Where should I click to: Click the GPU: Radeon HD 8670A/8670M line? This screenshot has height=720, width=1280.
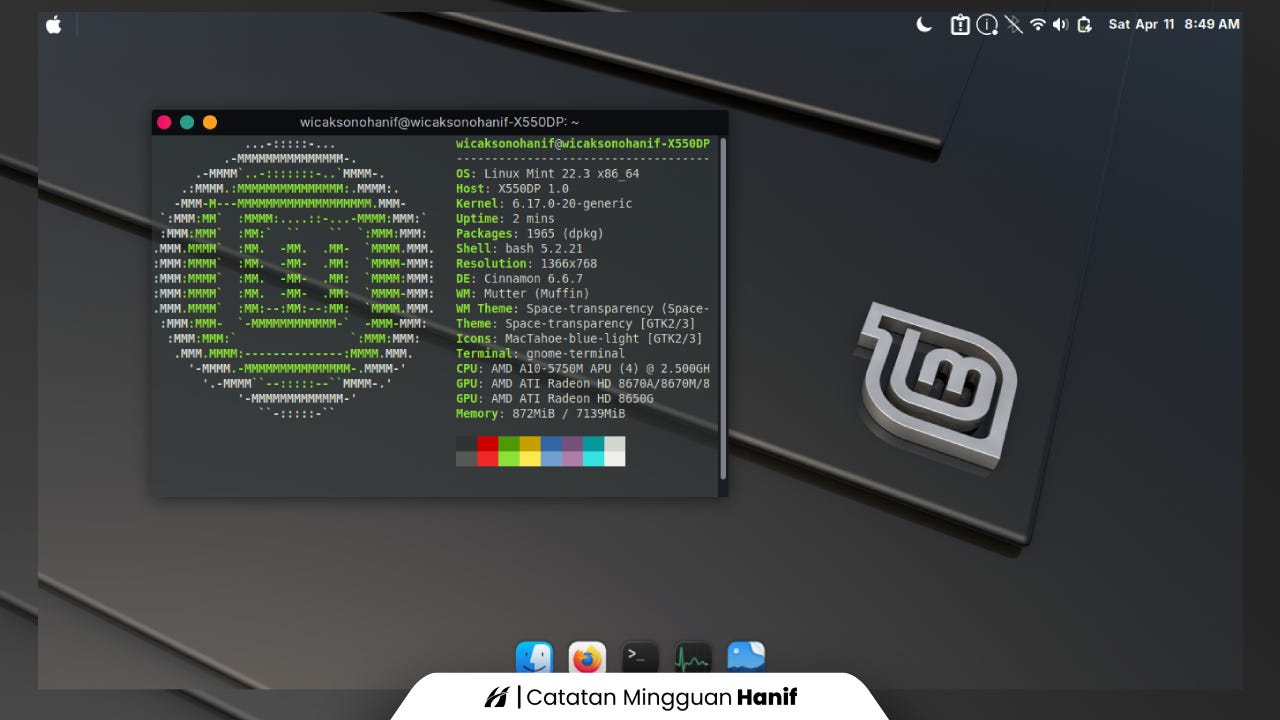[x=583, y=384]
